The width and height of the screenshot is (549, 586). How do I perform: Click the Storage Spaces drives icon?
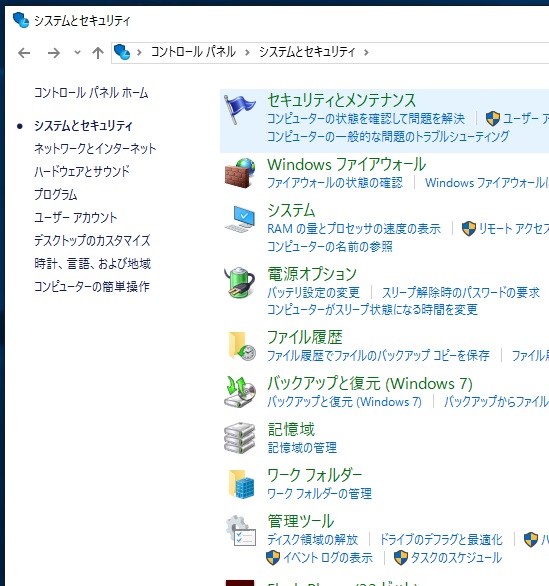tap(240, 438)
